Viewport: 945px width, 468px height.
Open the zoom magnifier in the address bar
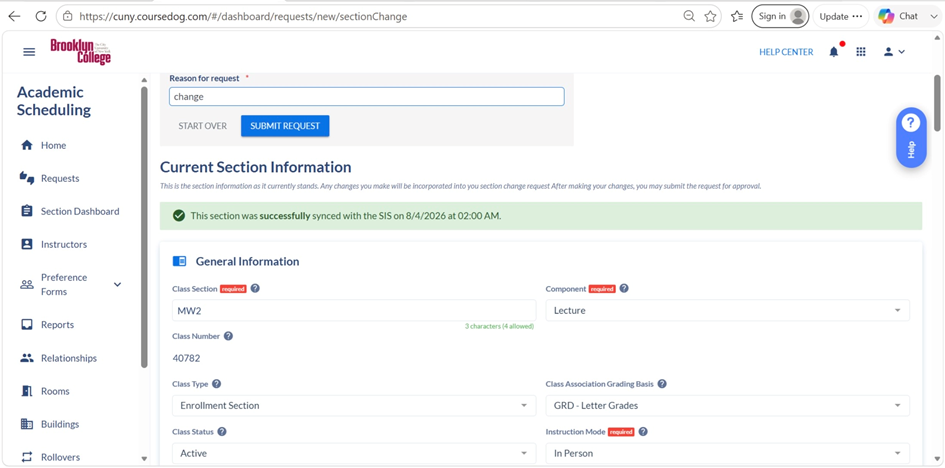pos(689,16)
